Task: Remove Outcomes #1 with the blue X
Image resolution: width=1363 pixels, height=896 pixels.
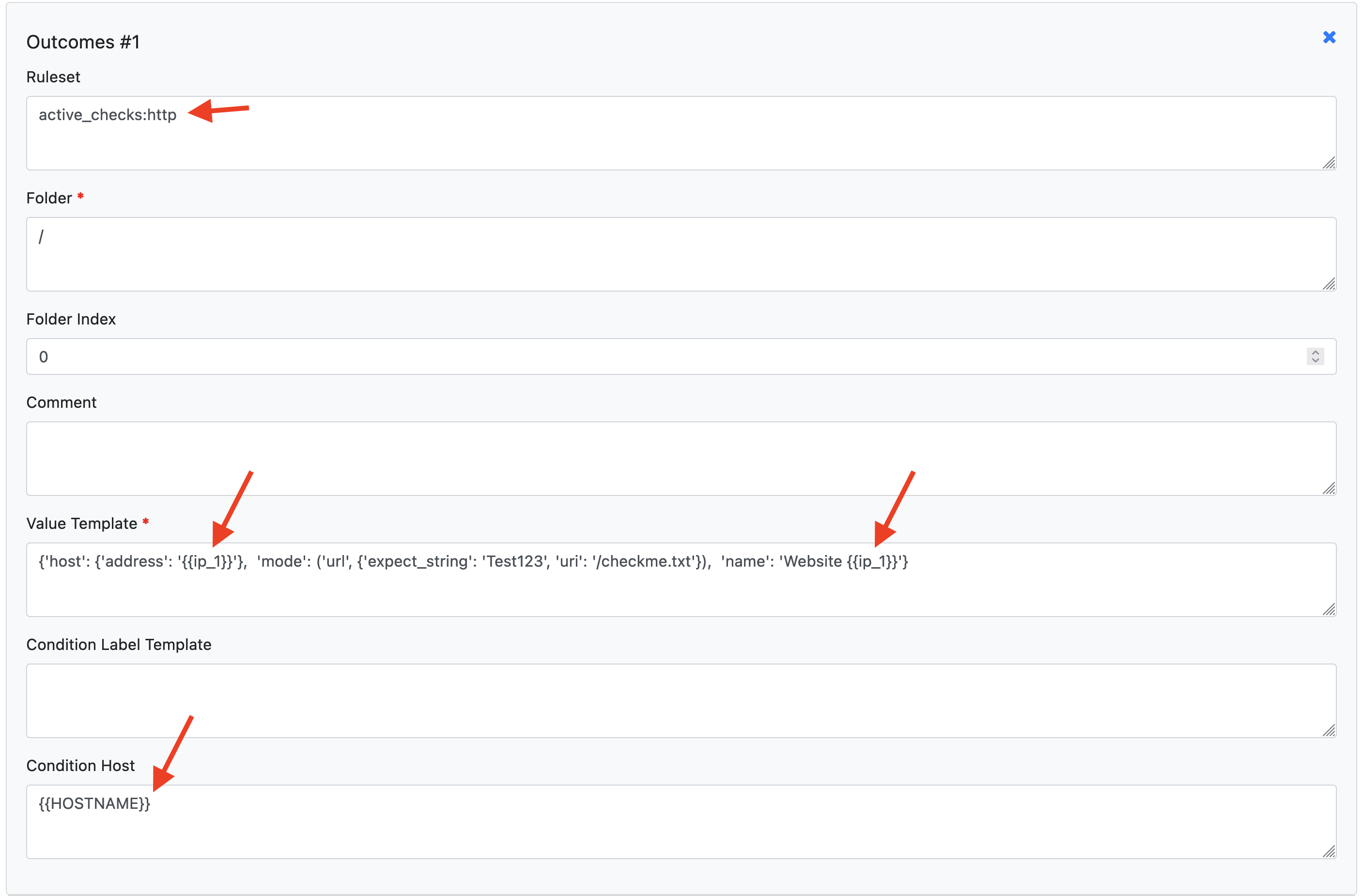Action: pos(1329,37)
